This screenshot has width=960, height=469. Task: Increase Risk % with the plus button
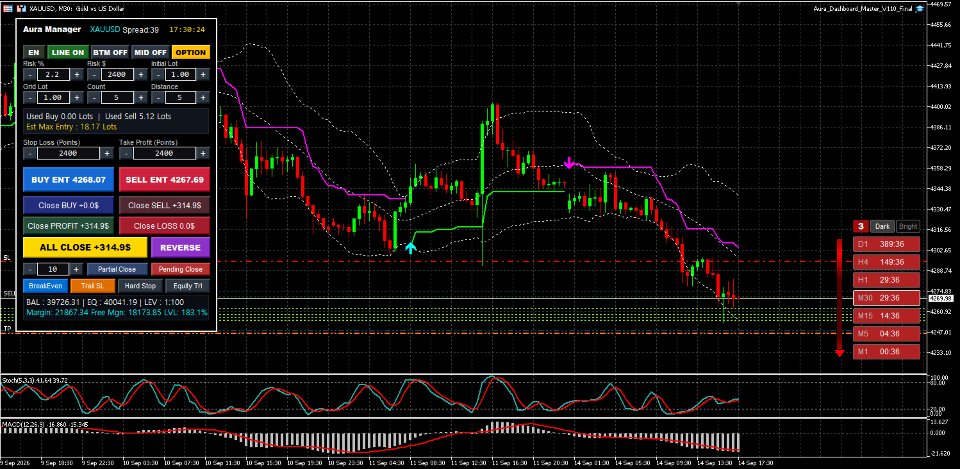pos(77,75)
